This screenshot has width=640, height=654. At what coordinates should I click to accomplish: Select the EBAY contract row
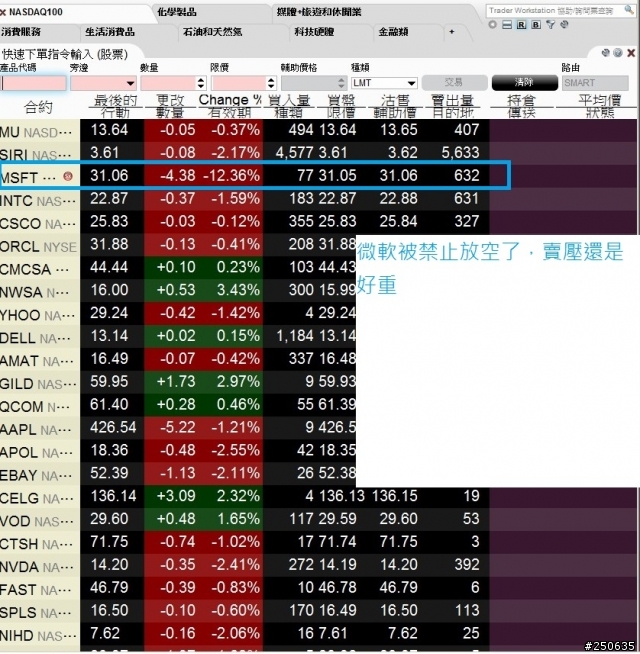point(40,476)
